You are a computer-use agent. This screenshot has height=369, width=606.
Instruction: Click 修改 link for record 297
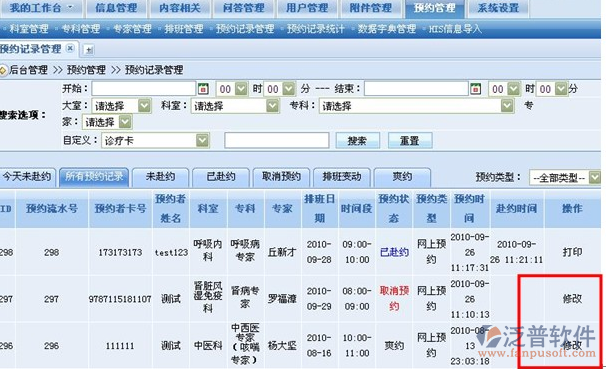tap(572, 299)
